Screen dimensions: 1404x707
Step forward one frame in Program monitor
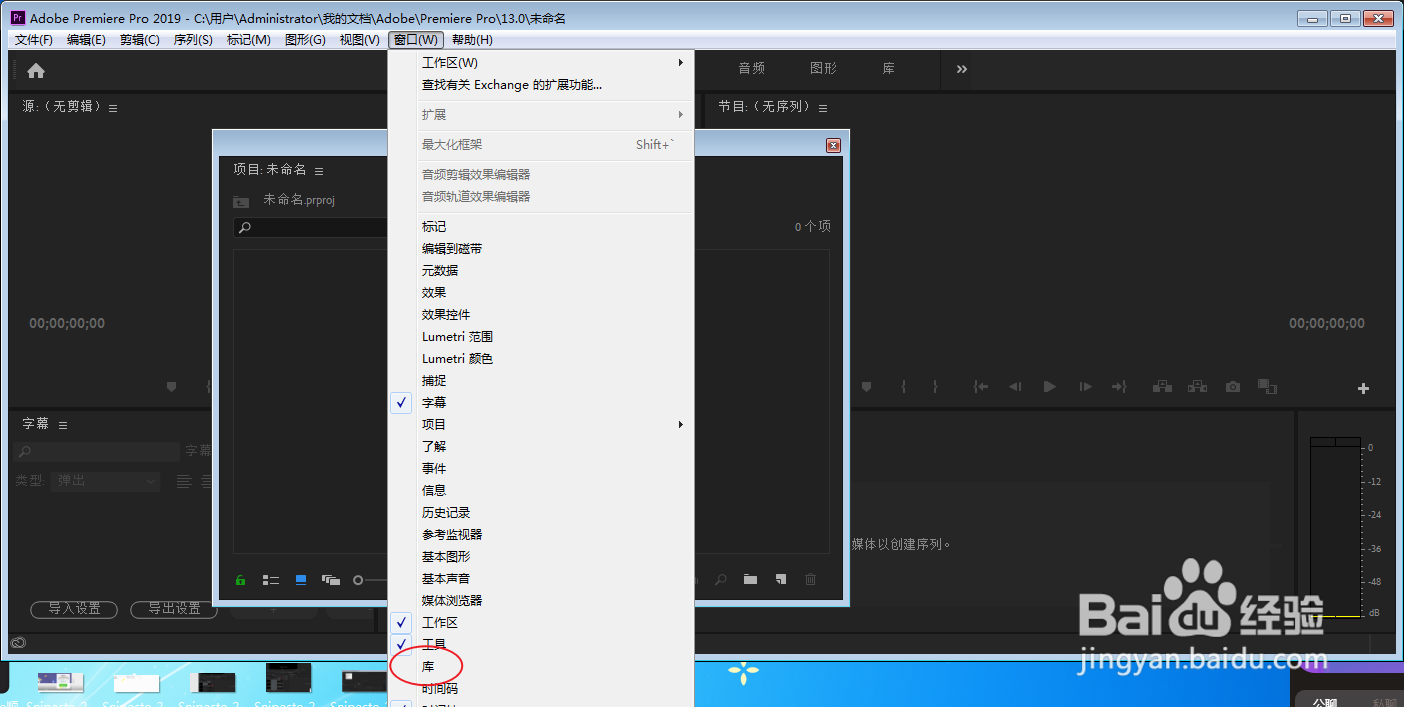pyautogui.click(x=1085, y=386)
